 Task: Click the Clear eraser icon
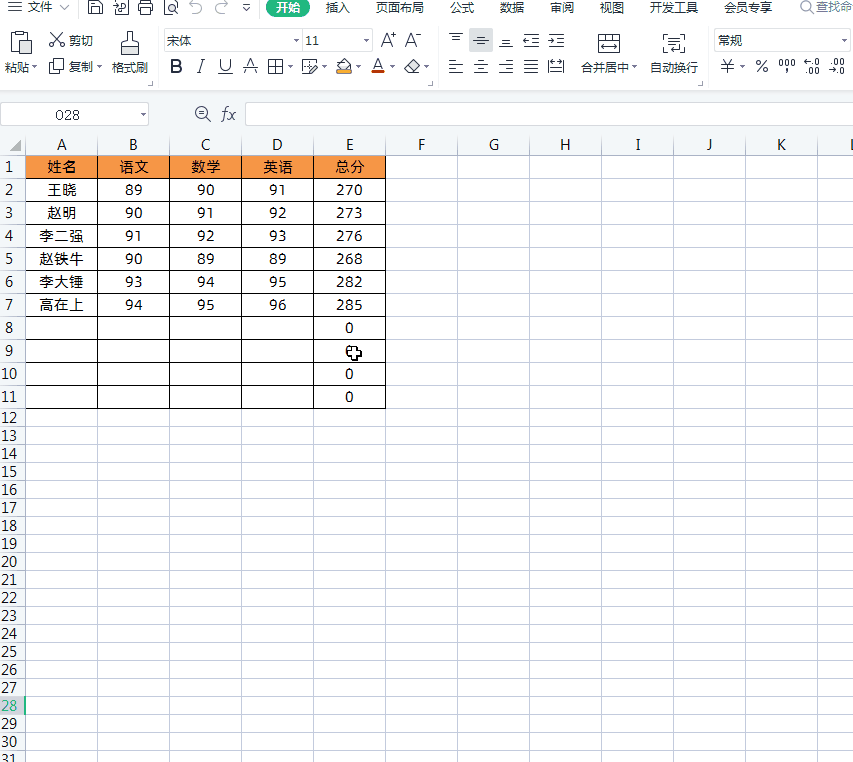pos(412,66)
